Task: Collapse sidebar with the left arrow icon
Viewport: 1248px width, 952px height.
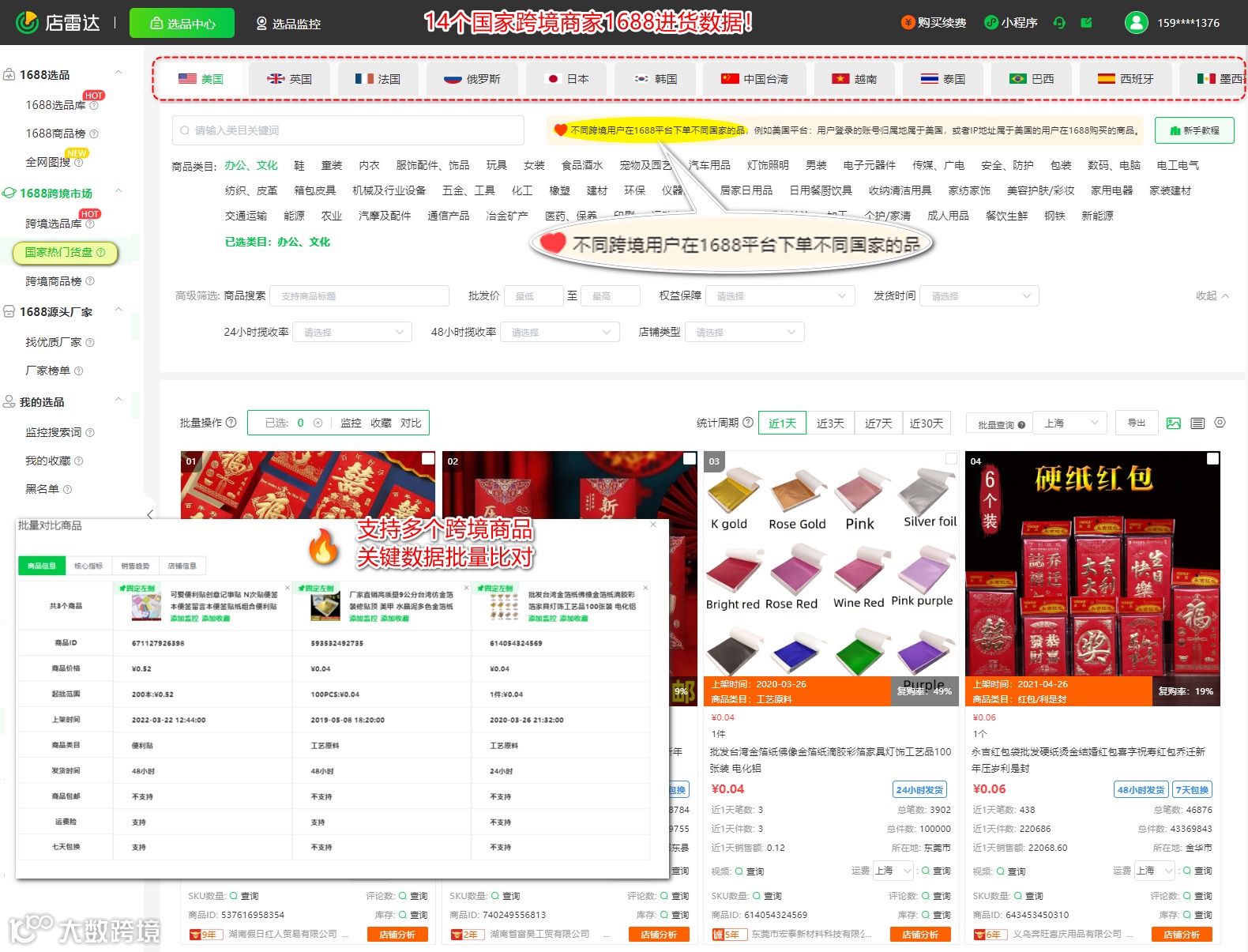Action: pos(150,514)
